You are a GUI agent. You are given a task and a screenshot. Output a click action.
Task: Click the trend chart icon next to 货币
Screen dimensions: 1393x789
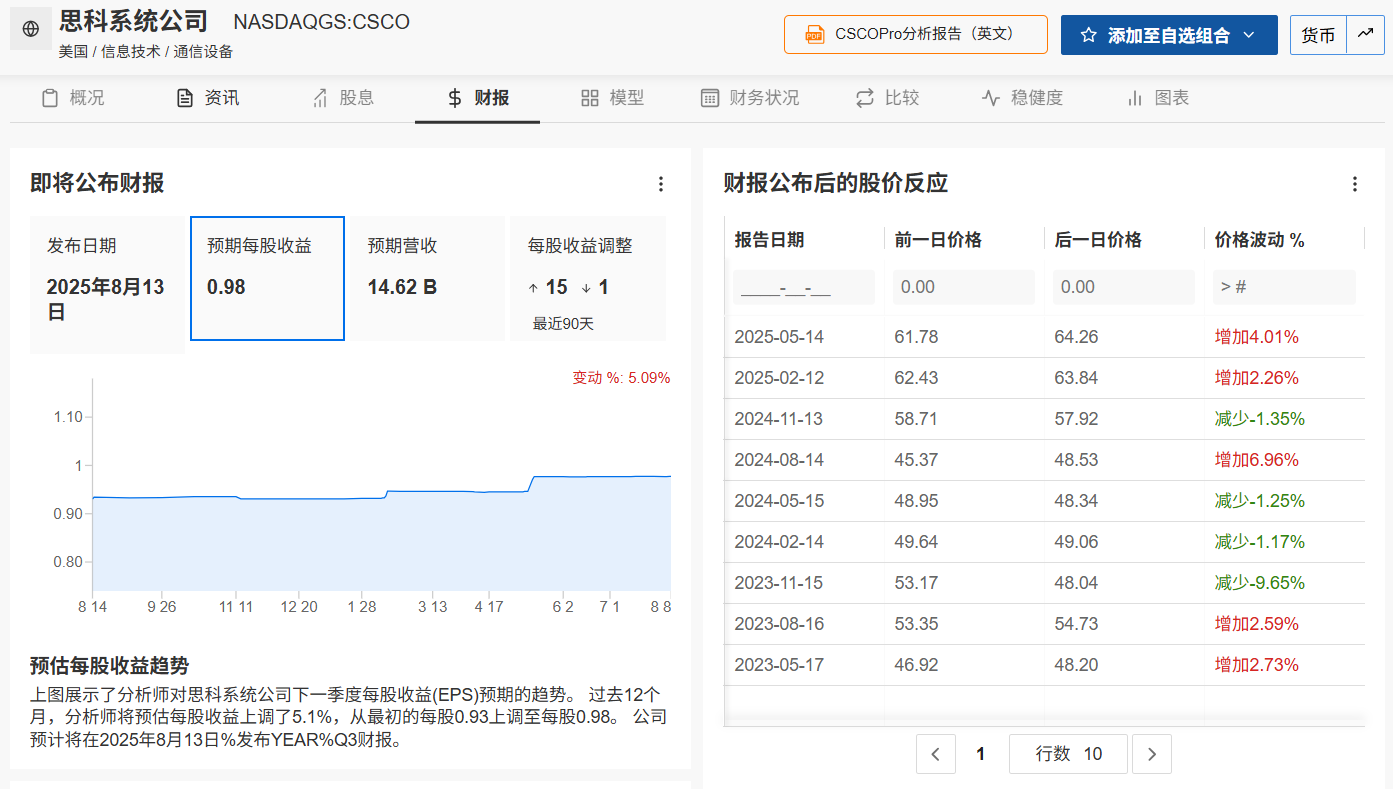pyautogui.click(x=1365, y=35)
